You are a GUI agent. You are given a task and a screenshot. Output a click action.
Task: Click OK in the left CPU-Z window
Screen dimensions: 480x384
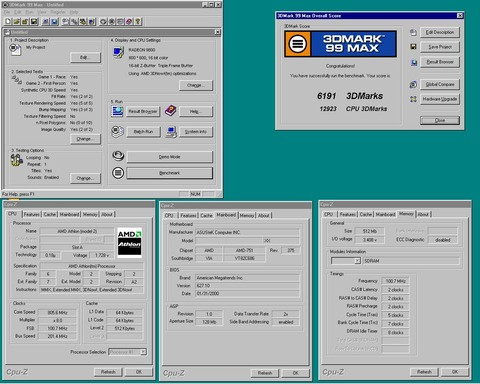click(139, 372)
